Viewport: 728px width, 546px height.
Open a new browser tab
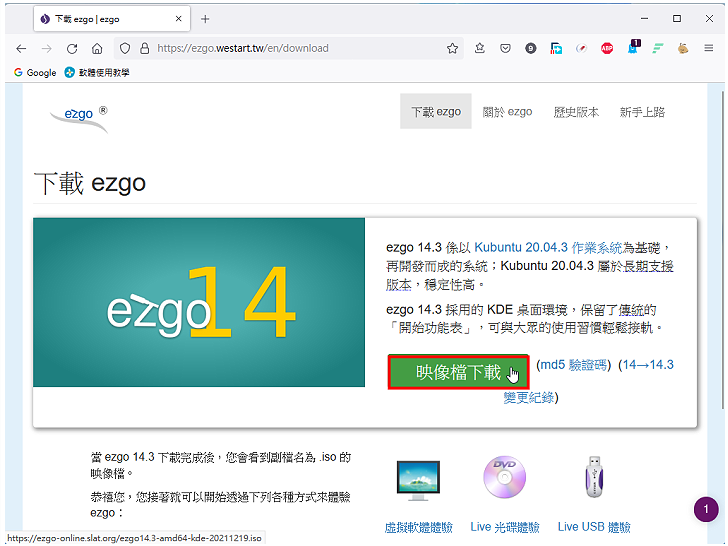tap(205, 19)
